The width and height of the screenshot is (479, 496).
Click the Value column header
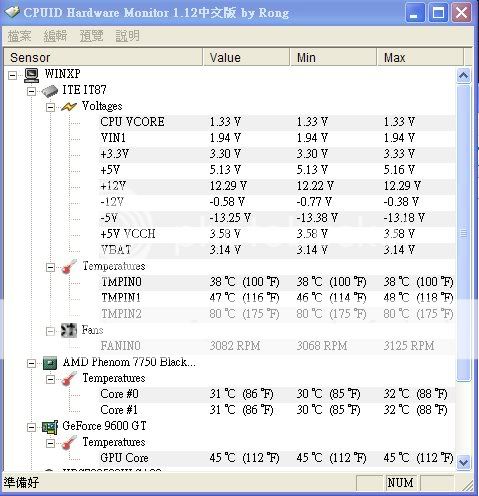pos(246,57)
